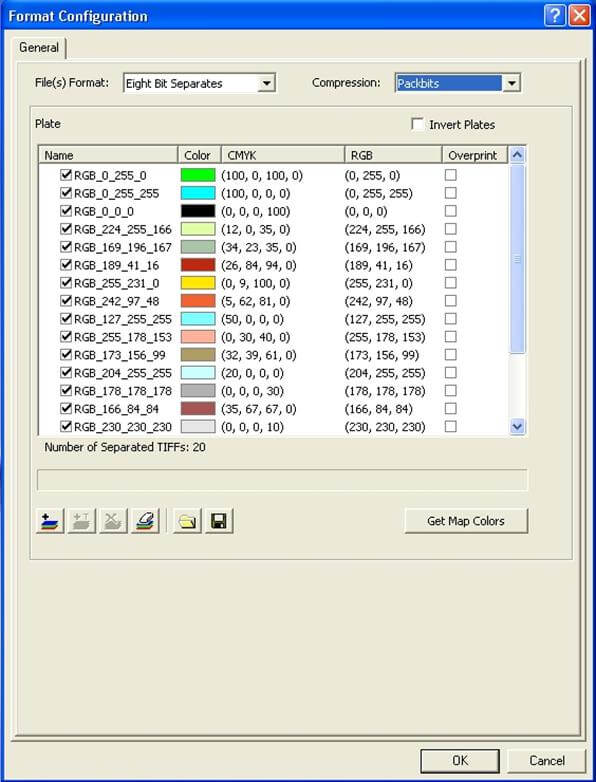Image resolution: width=596 pixels, height=782 pixels.
Task: Click the greyed Add Text Plate icon
Action: click(x=82, y=521)
